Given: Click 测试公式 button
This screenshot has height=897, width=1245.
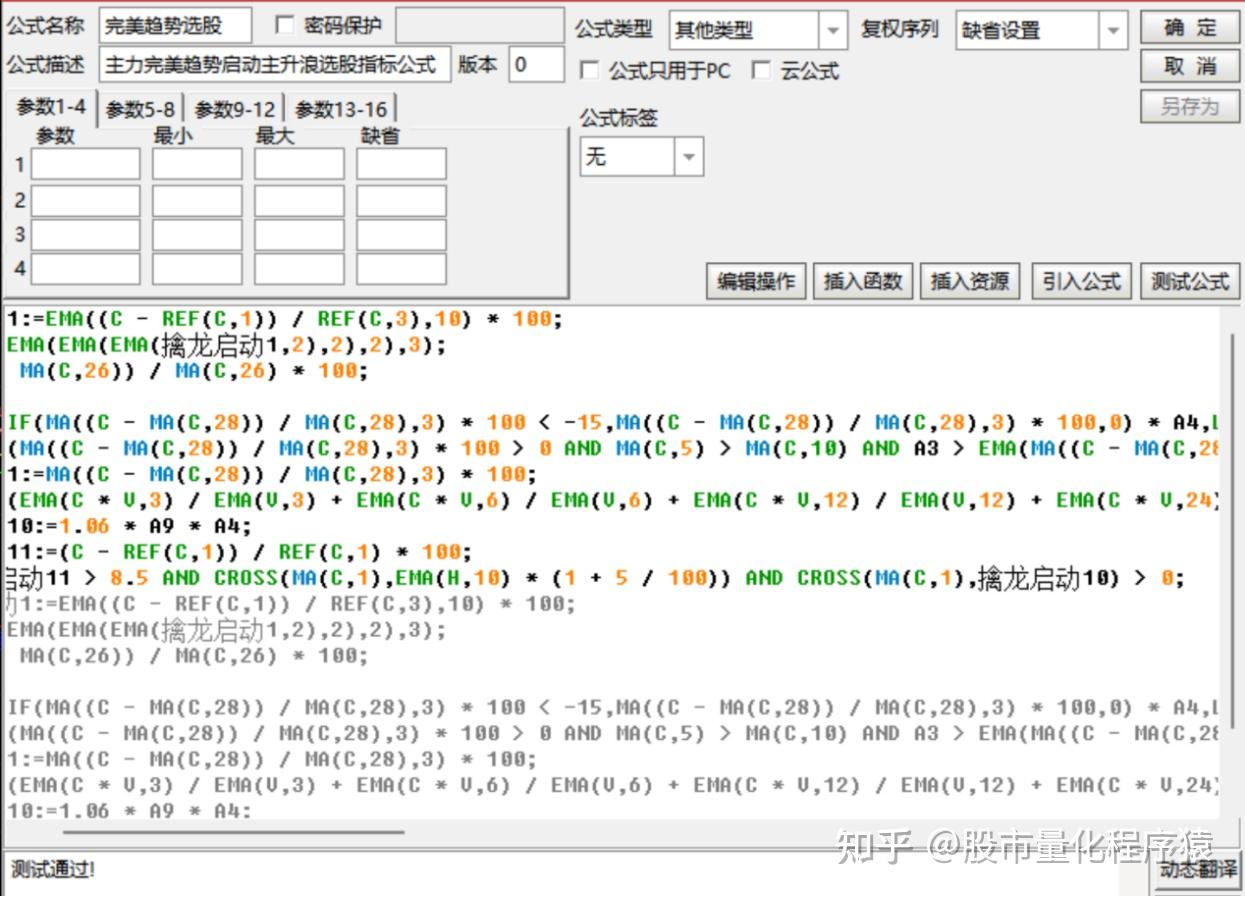Looking at the screenshot, I should [1190, 281].
